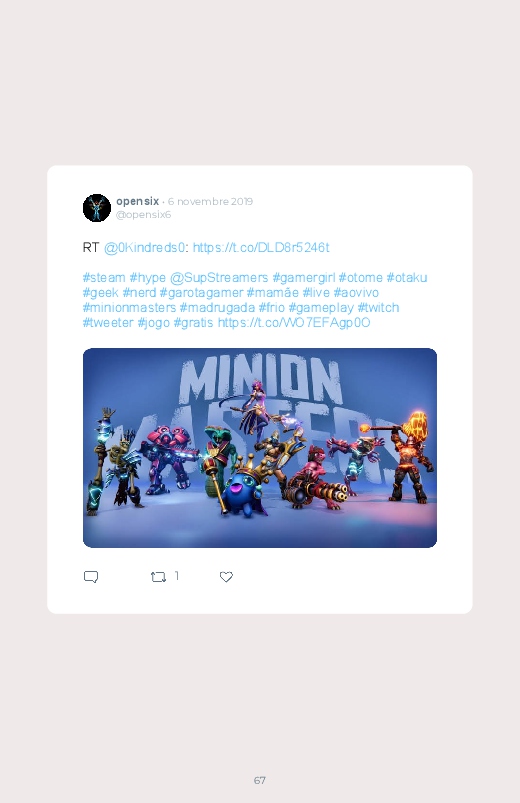
Task: Follow the https://t.co/WO7EFAgp0O link
Action: tap(294, 323)
